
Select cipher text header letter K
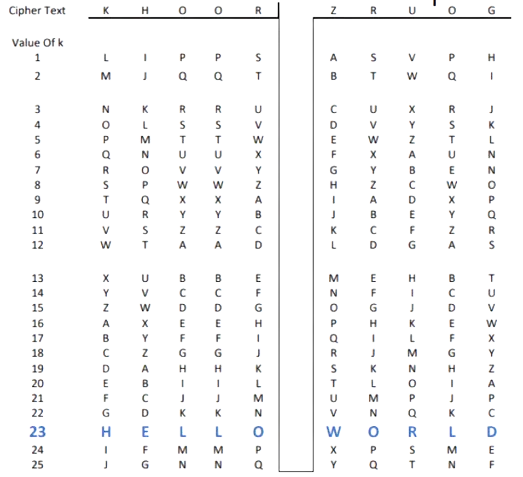pyautogui.click(x=106, y=11)
